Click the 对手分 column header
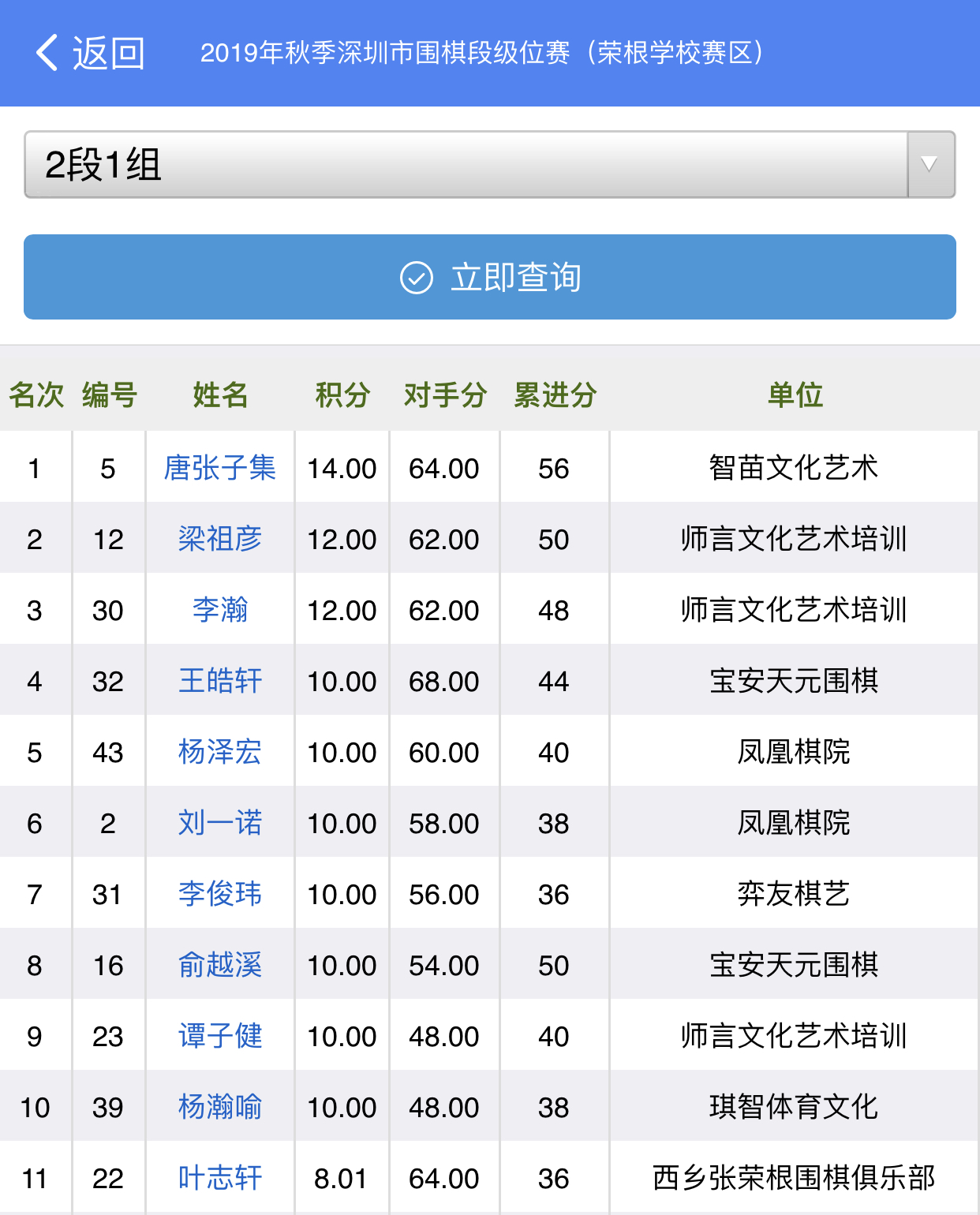The width and height of the screenshot is (980, 1215). 445,394
